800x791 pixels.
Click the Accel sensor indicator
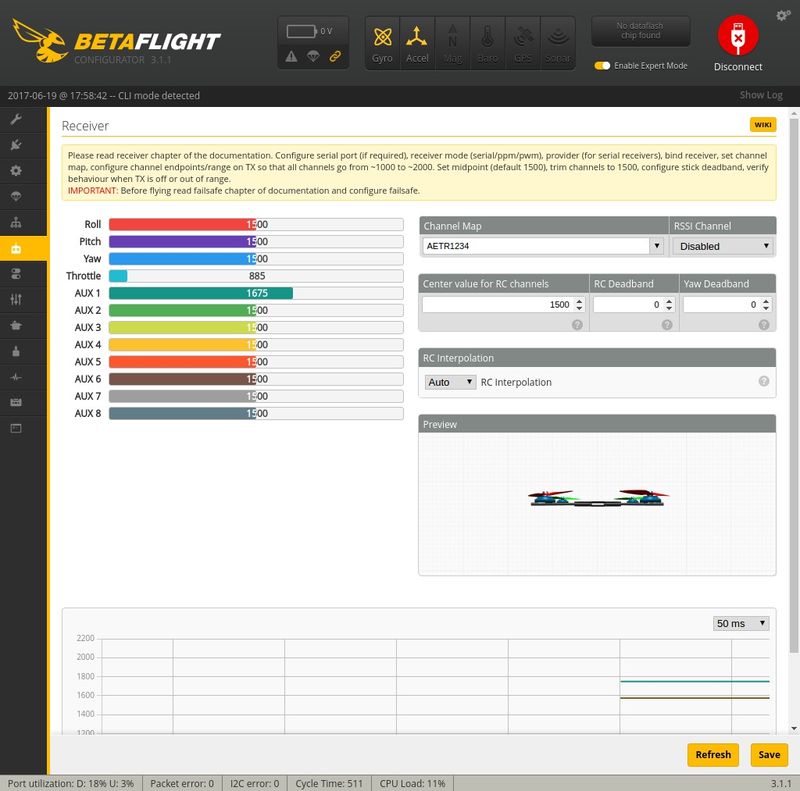pos(417,43)
